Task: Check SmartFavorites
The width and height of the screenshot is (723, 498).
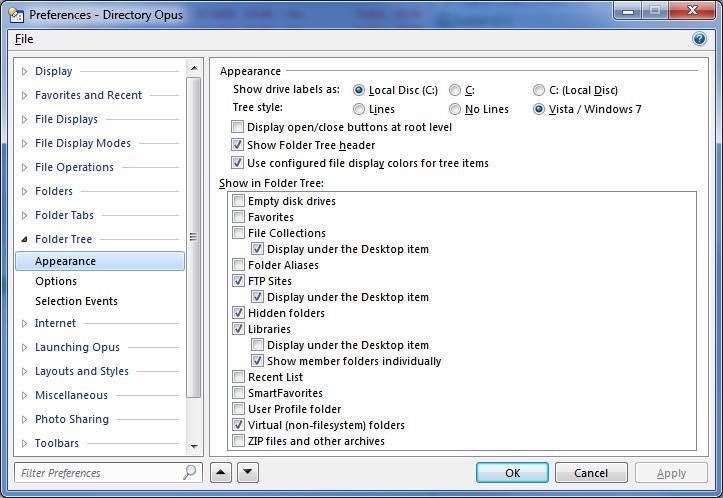Action: click(238, 393)
